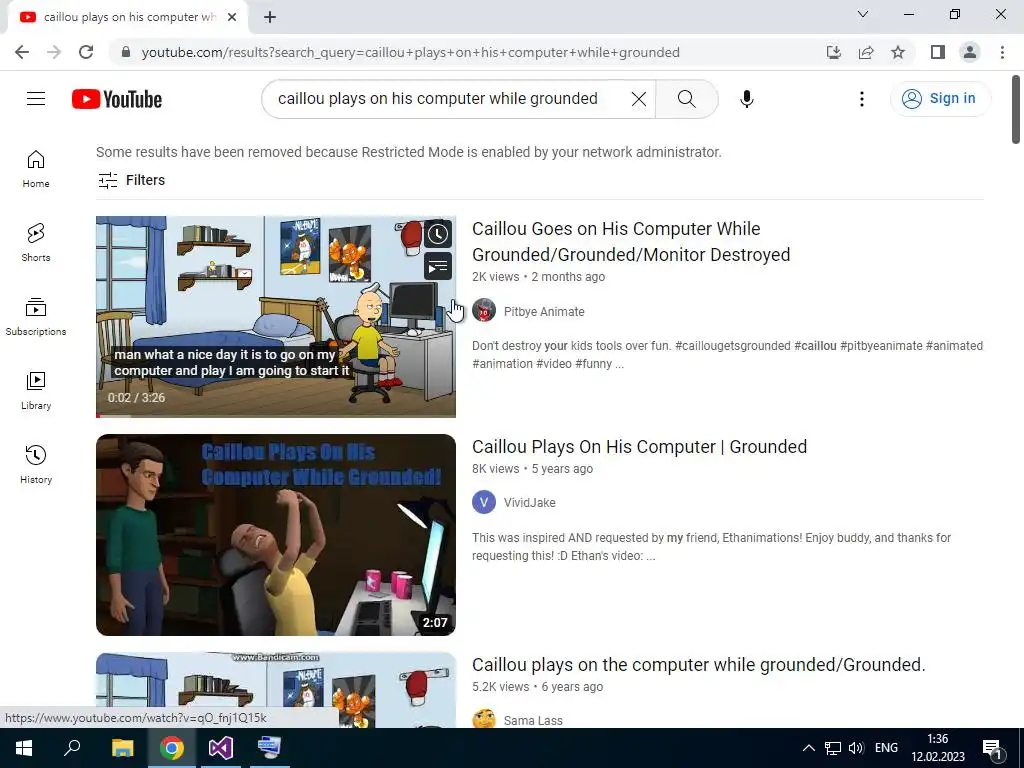Open the YouTube hamburger guide menu
The width and height of the screenshot is (1024, 768).
pos(36,99)
